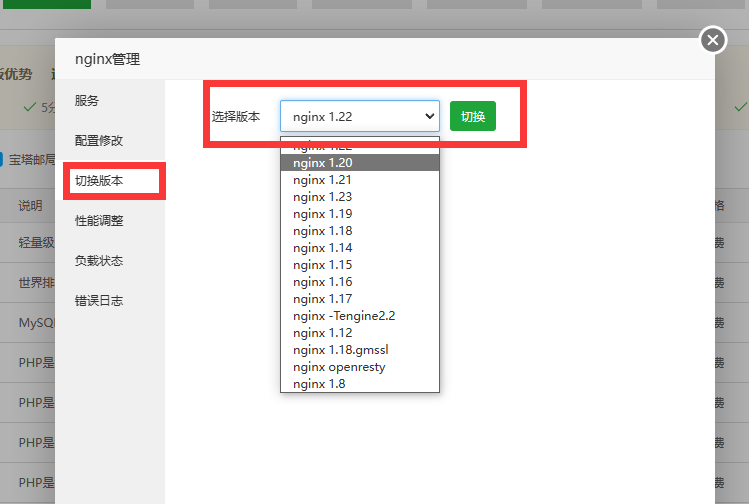Screen dimensions: 749x504
Task: Click the 选择版本 label
Action: (x=236, y=117)
